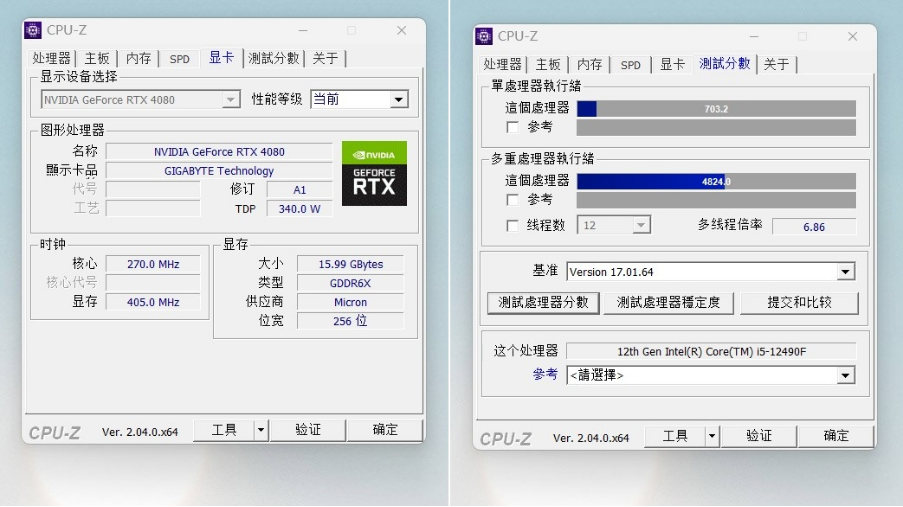The height and width of the screenshot is (507, 903).
Task: Switch to the SPD tab in left window
Action: [x=179, y=59]
